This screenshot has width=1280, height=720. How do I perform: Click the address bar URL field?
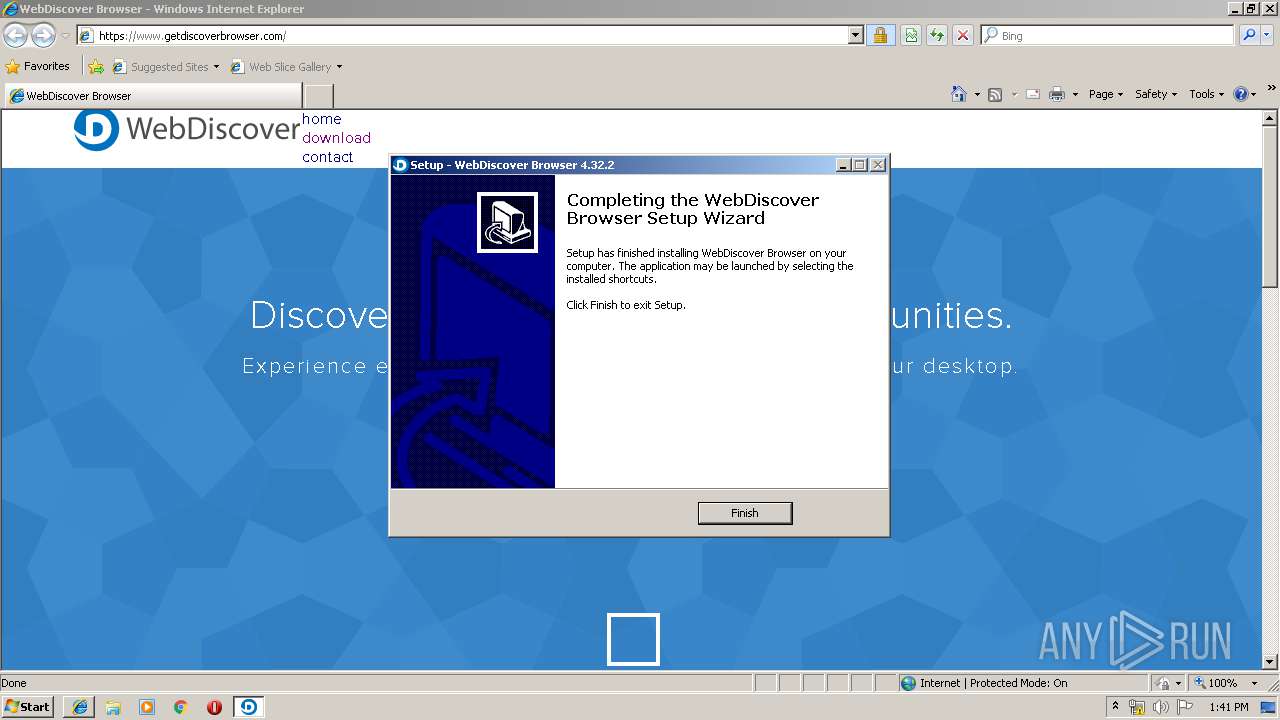pos(462,36)
